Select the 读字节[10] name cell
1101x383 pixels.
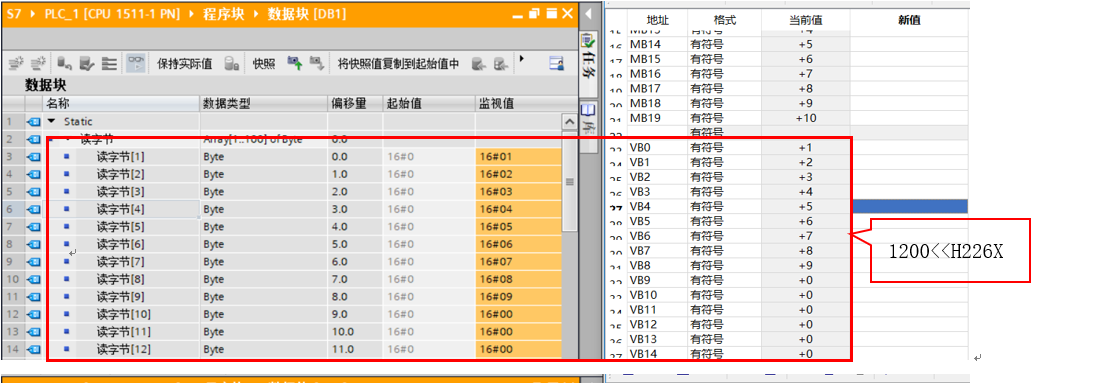coord(121,314)
